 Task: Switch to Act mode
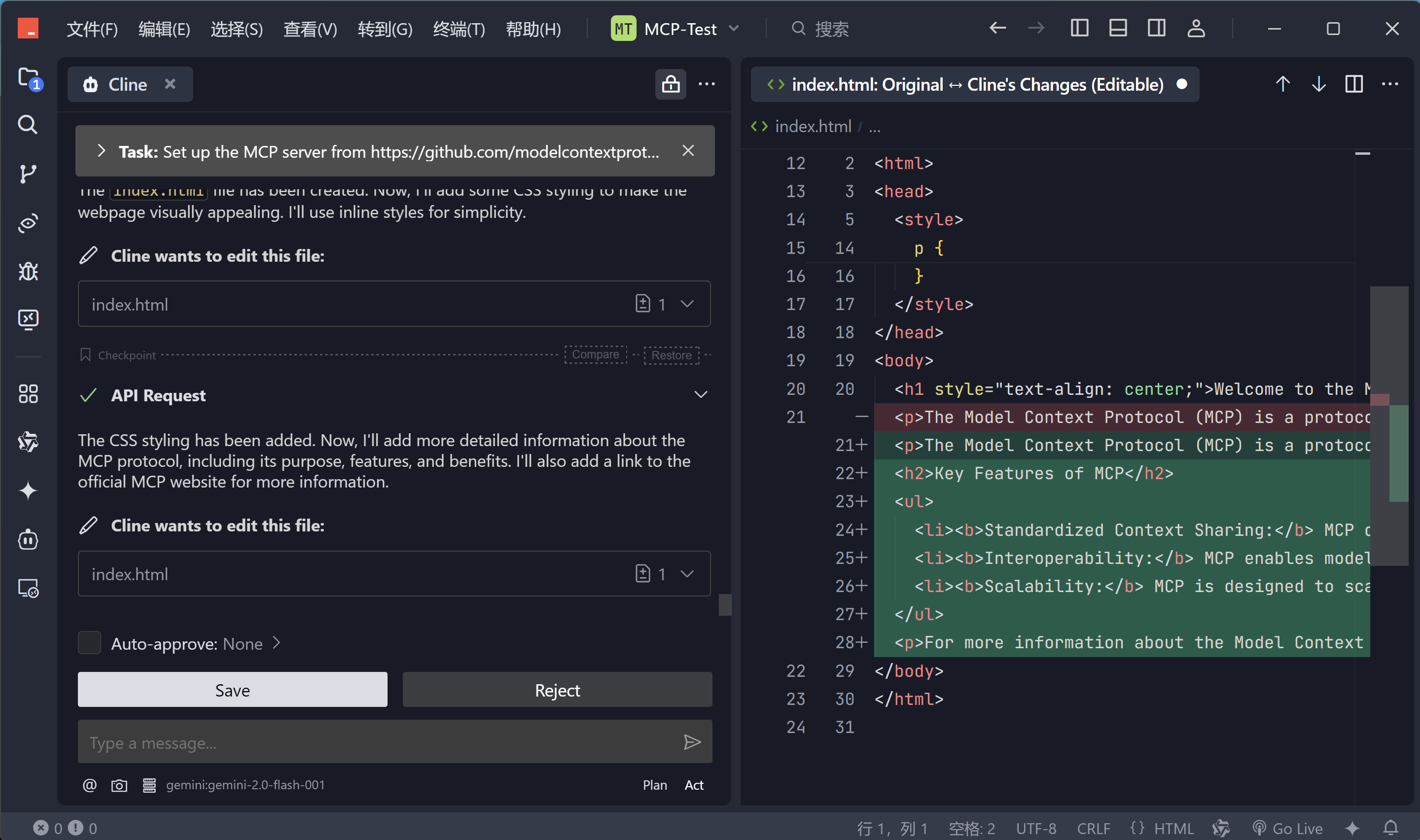694,786
